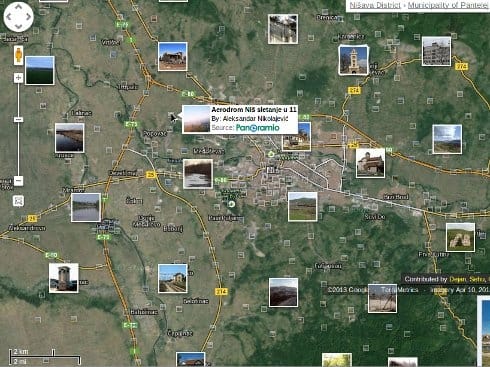The height and width of the screenshot is (367, 490).
Task: Pan the map right with the right arrow
Action: point(28,17)
